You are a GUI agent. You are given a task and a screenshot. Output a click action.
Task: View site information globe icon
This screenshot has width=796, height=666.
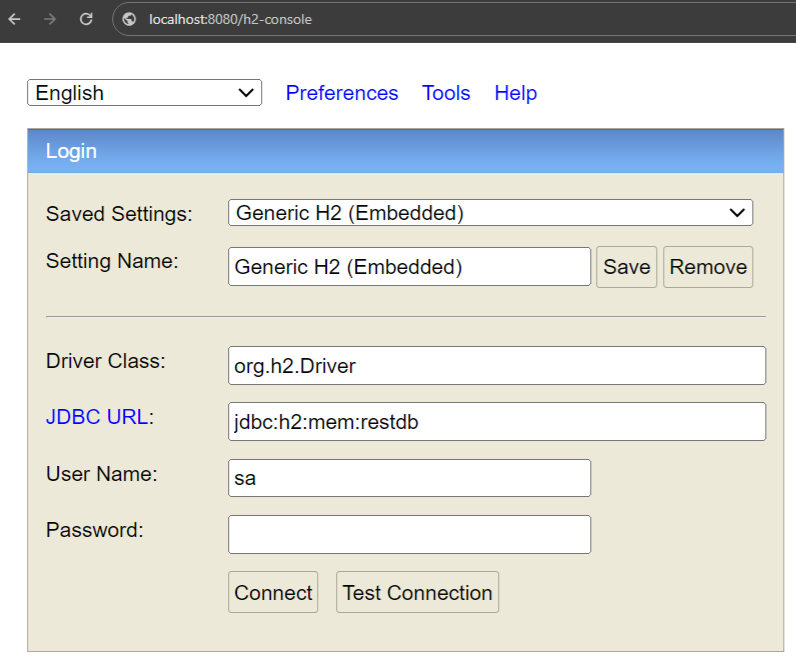tap(129, 19)
